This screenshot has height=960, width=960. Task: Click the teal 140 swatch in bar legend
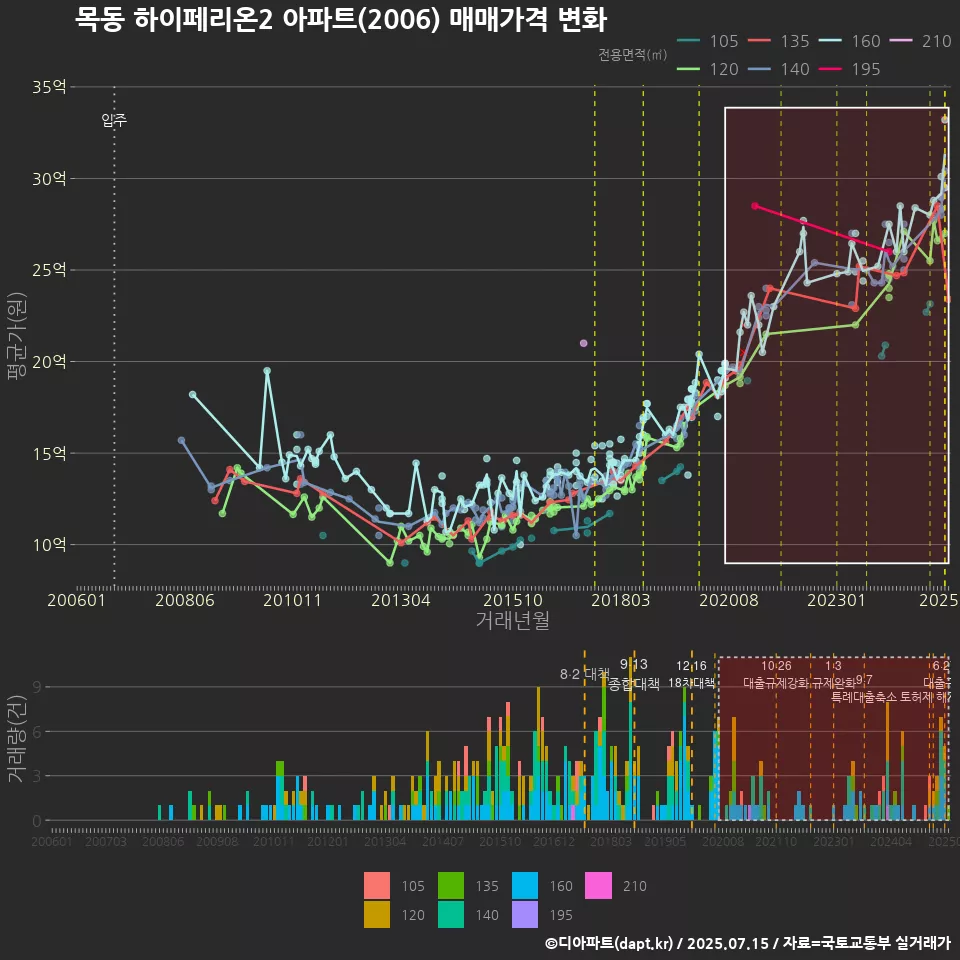451,915
